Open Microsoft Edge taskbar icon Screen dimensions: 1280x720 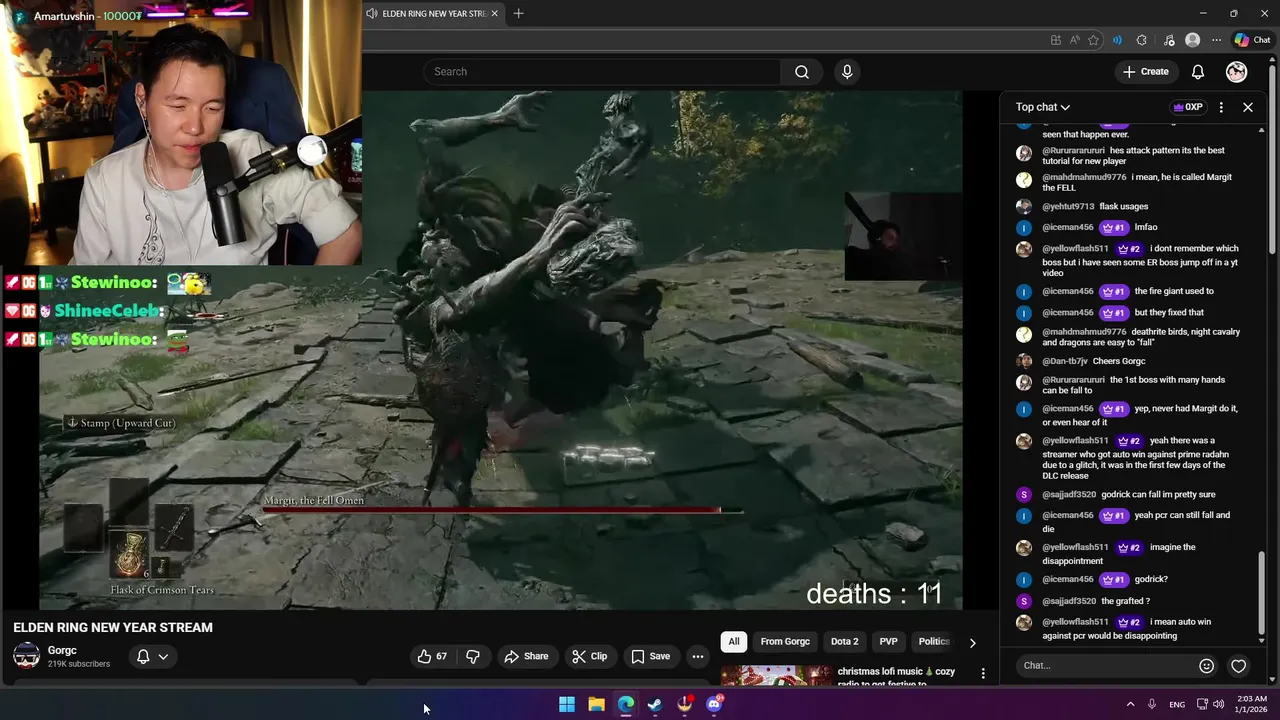click(626, 704)
